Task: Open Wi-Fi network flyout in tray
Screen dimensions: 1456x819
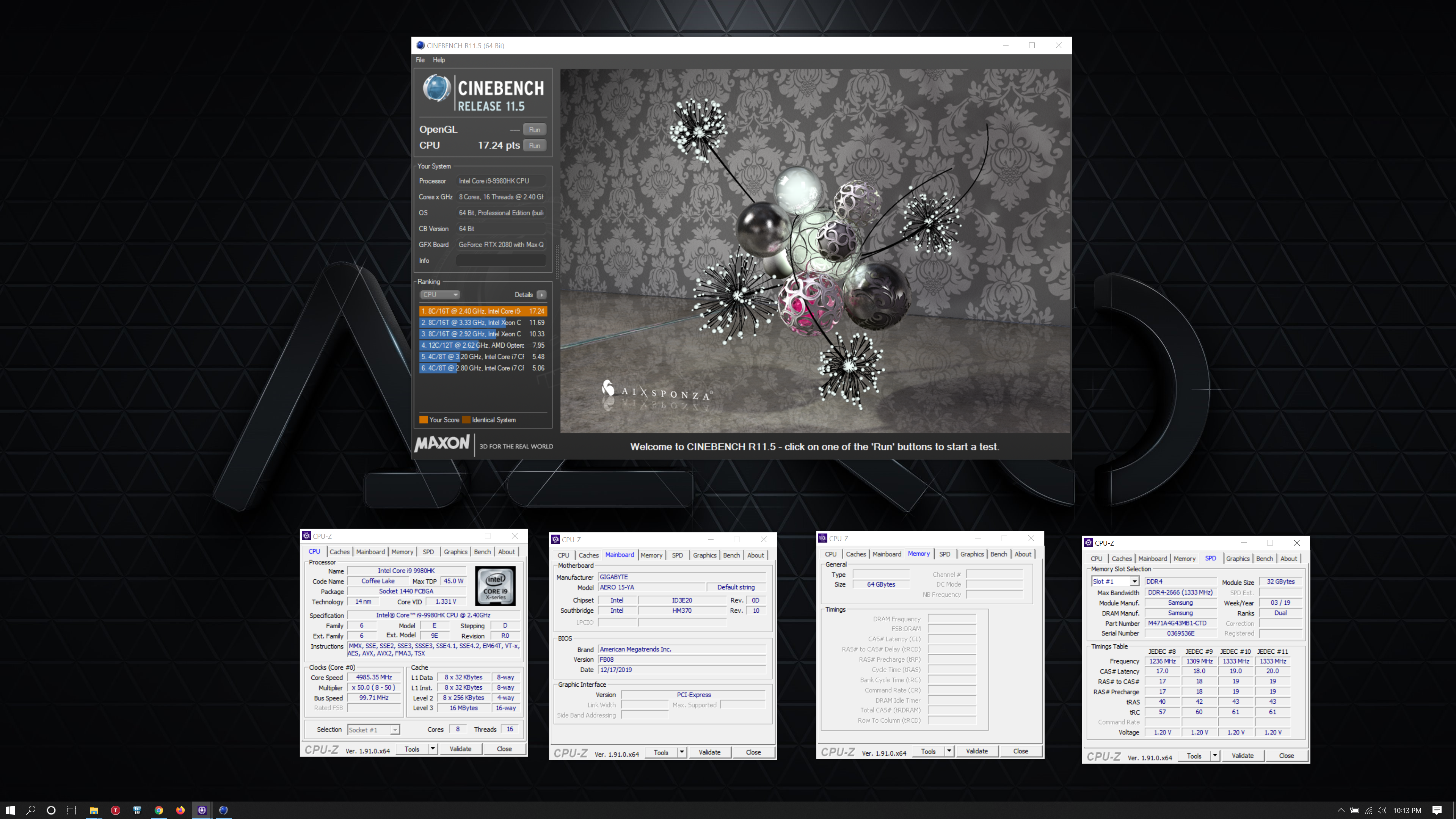Action: click(1368, 810)
